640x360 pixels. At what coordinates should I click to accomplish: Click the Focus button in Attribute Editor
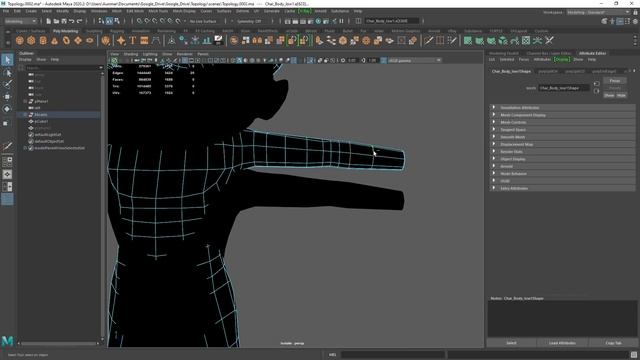pos(615,81)
